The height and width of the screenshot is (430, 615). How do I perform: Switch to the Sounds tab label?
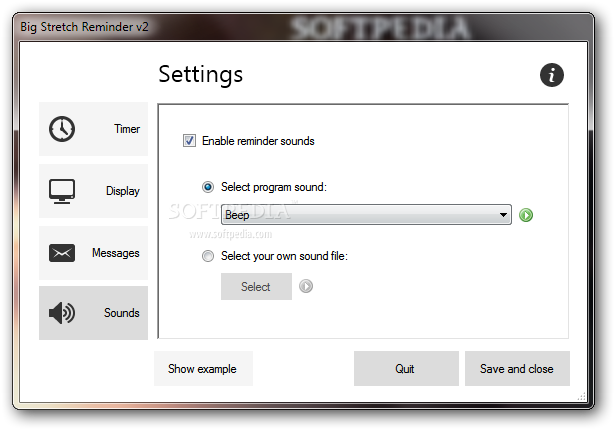pos(122,313)
